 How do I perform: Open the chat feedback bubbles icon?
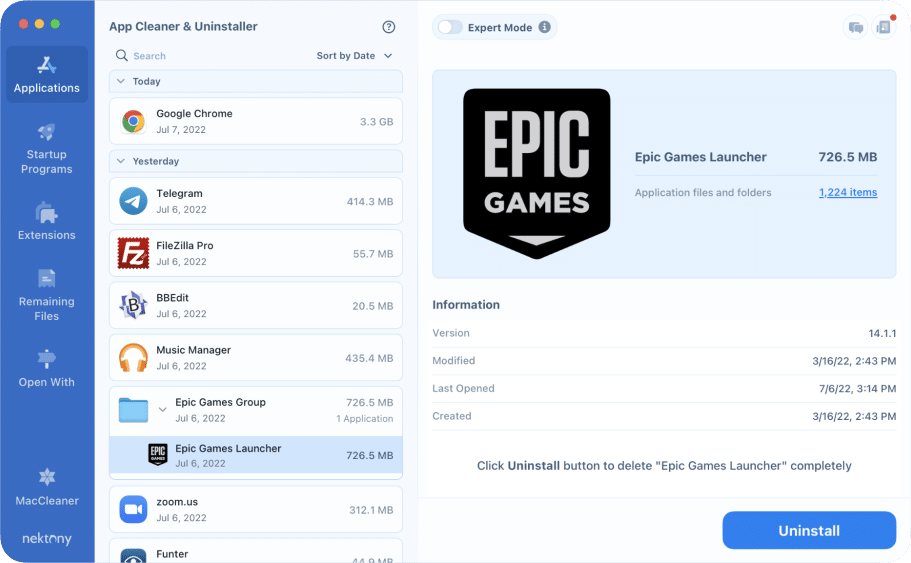click(855, 27)
